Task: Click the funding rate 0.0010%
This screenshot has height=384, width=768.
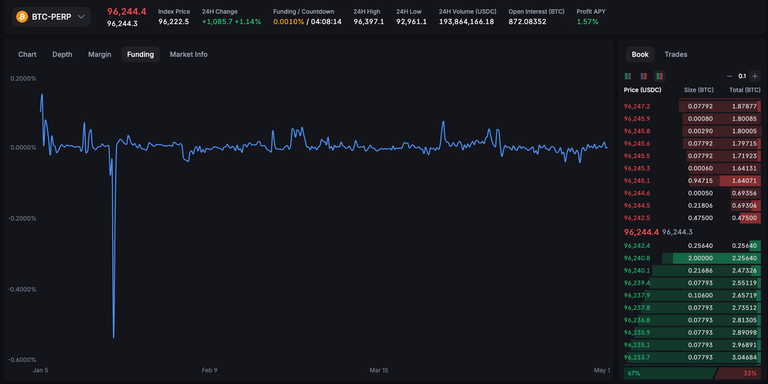Action: click(x=288, y=22)
